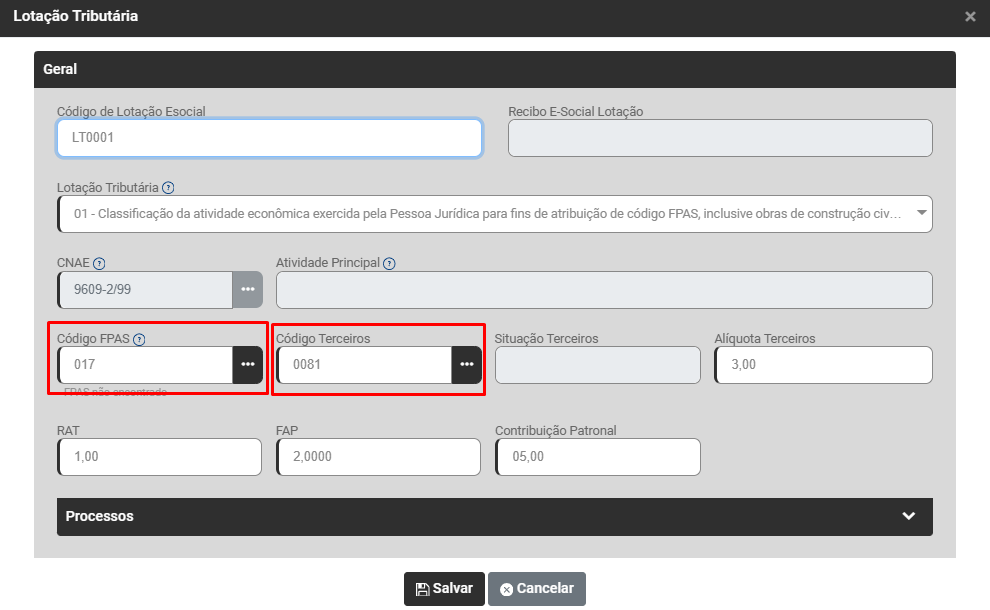
Task: Close the Lotação Tributária dialog
Action: [x=970, y=16]
